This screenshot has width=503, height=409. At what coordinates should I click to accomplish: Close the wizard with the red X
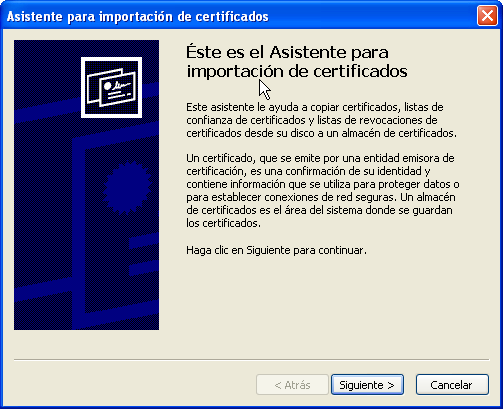click(x=487, y=16)
